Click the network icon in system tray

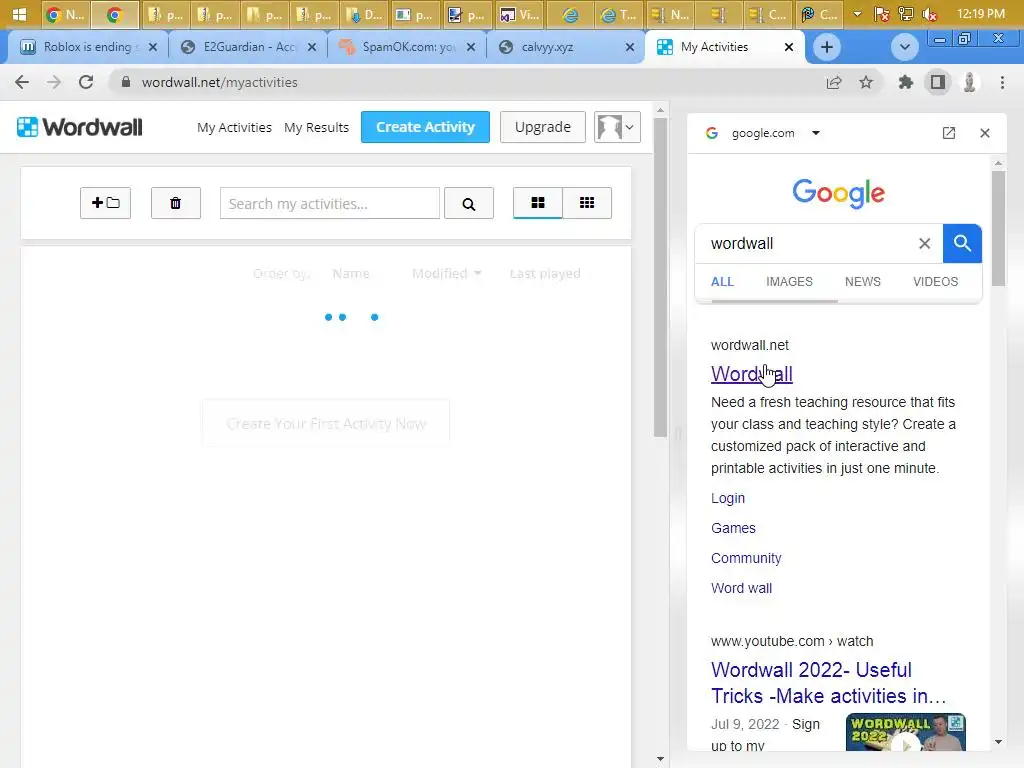click(x=906, y=14)
